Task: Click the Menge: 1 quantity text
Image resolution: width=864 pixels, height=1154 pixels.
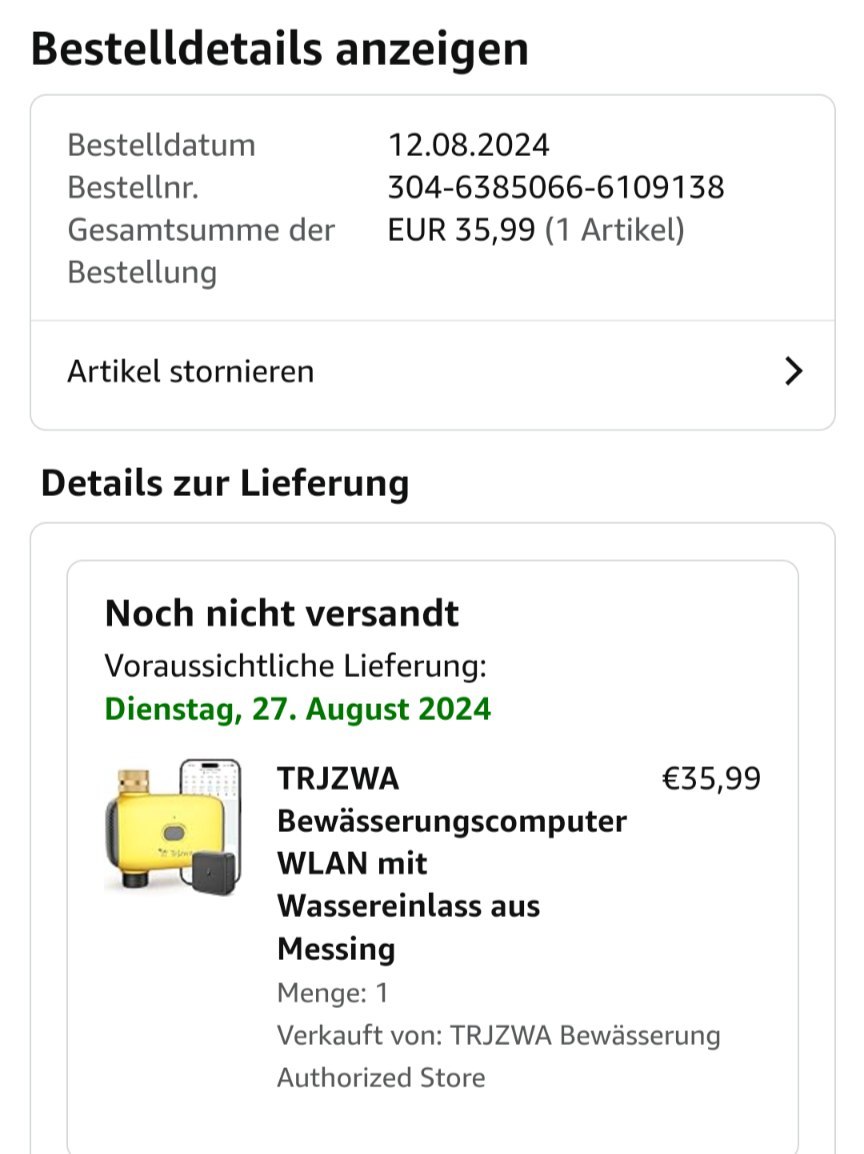Action: click(333, 994)
